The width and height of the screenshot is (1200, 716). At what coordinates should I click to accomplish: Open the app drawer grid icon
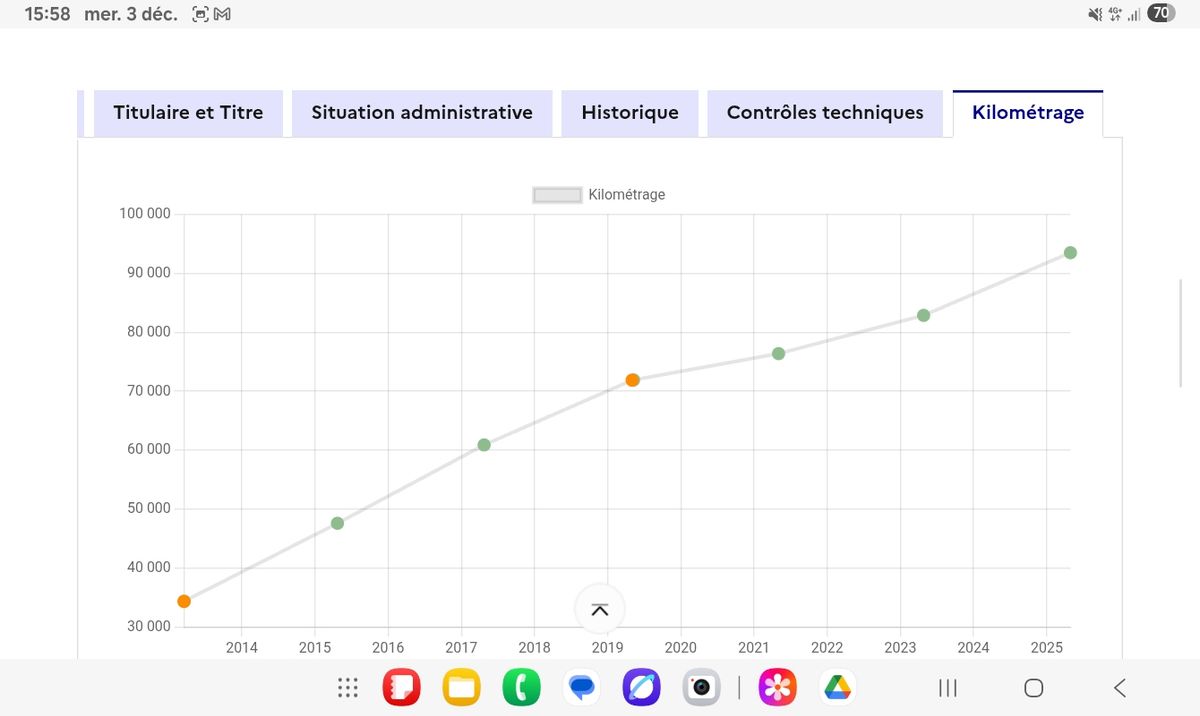[348, 687]
